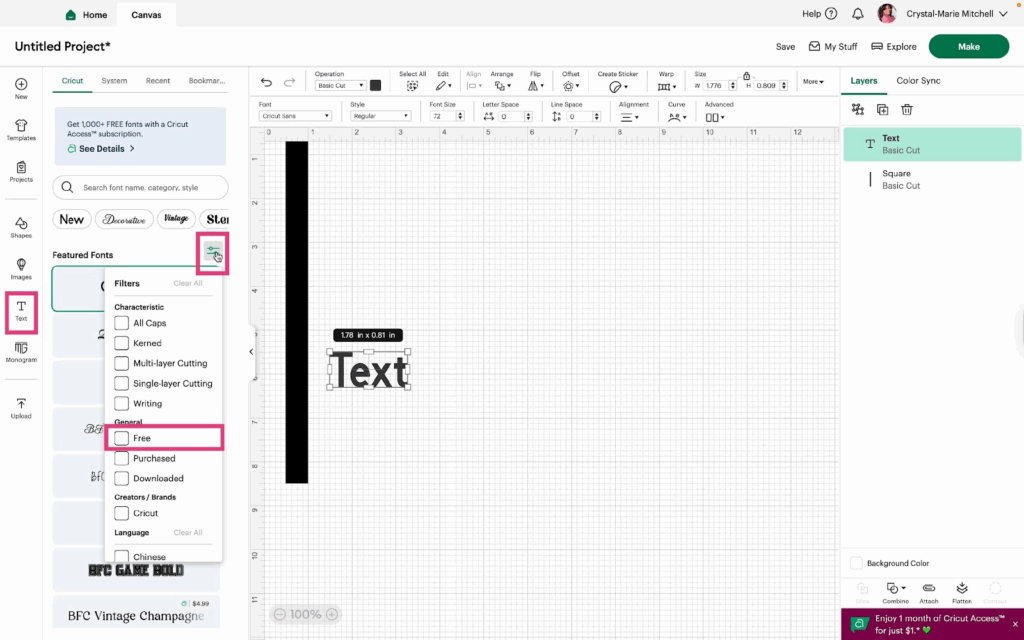The width and height of the screenshot is (1024, 640).
Task: Enable Multi-layer Cutting filter
Action: coord(121,363)
